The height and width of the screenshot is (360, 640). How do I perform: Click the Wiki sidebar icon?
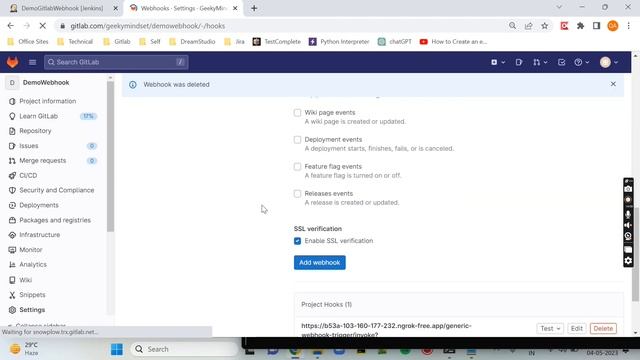click(x=12, y=280)
